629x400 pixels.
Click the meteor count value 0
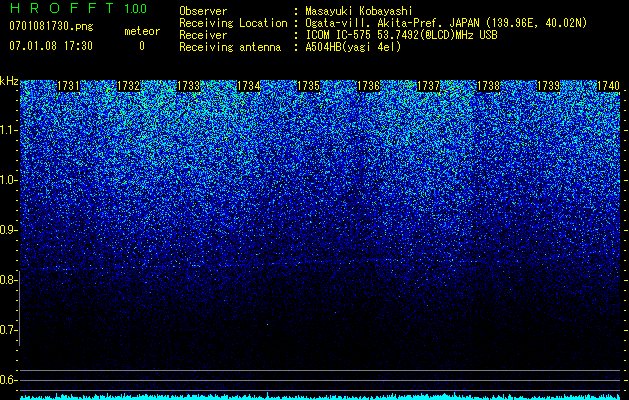142,46
